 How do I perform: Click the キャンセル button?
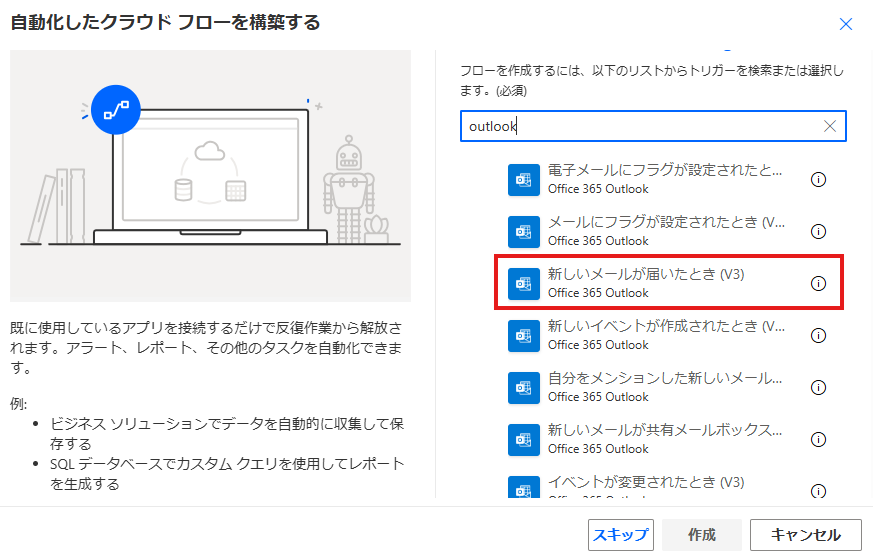point(806,535)
